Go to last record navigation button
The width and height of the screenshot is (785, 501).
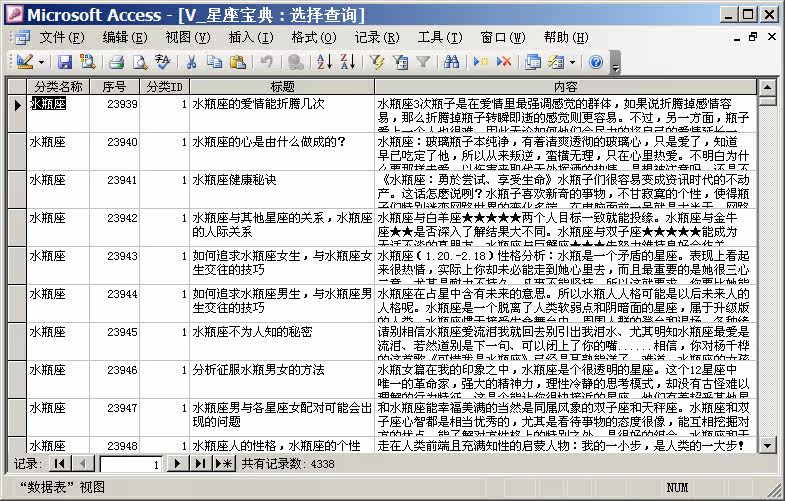(x=200, y=463)
